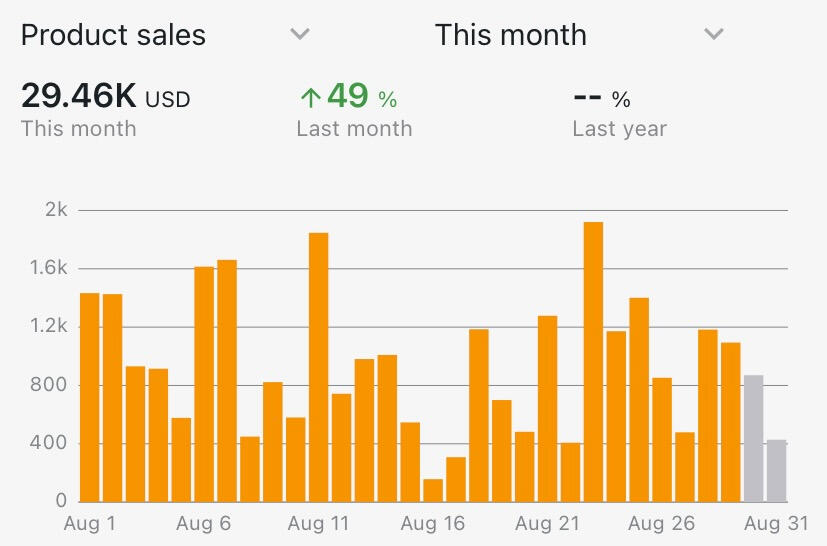Click the green up arrow icon
Viewport: 827px width, 546px height.
(310, 98)
